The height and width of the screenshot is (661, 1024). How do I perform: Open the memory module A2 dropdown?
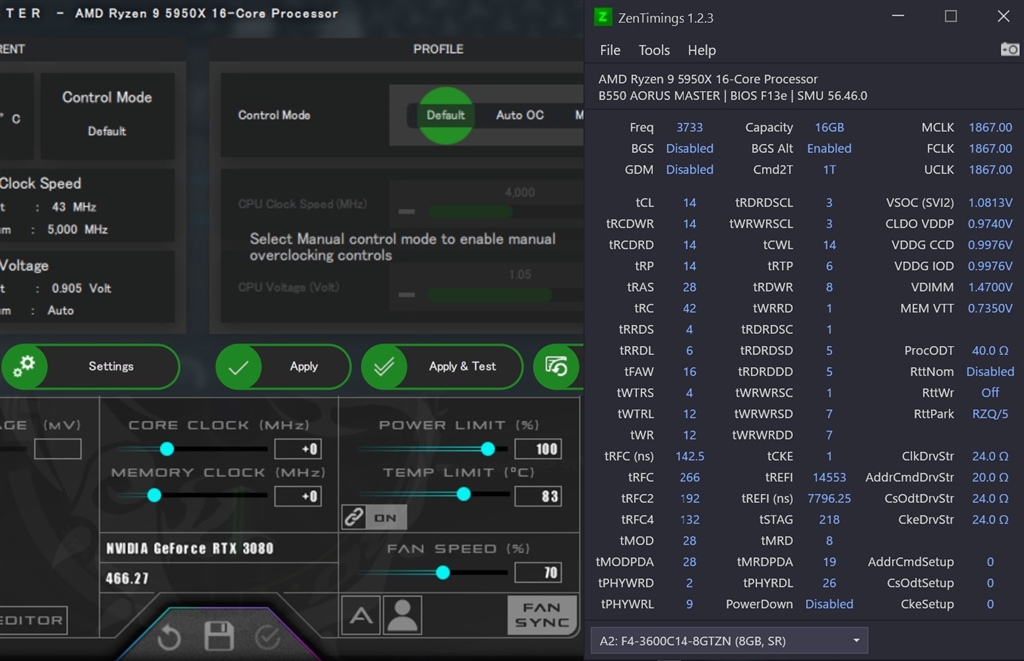click(729, 641)
